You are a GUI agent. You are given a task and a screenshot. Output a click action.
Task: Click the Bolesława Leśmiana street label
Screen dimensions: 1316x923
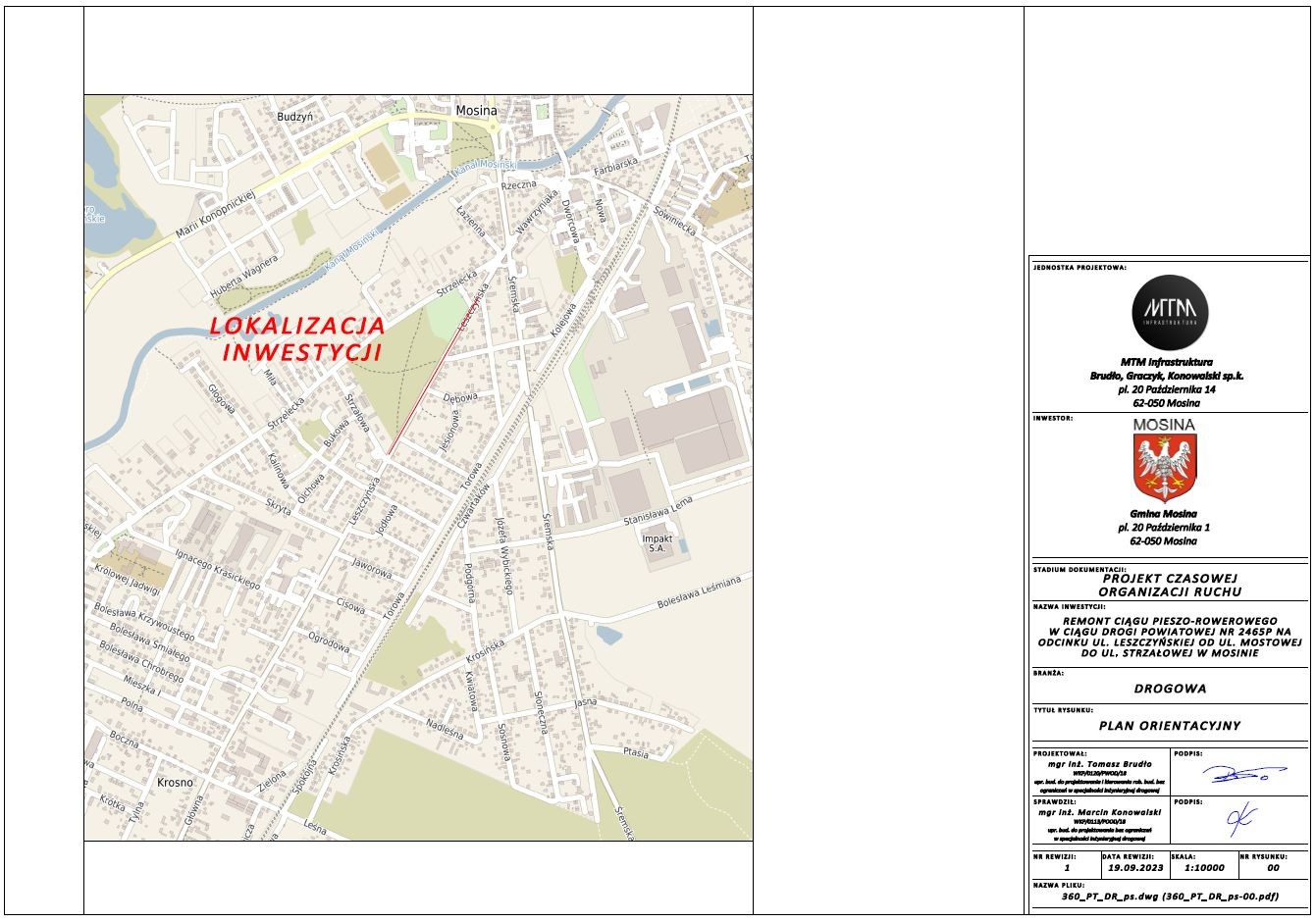(x=699, y=594)
